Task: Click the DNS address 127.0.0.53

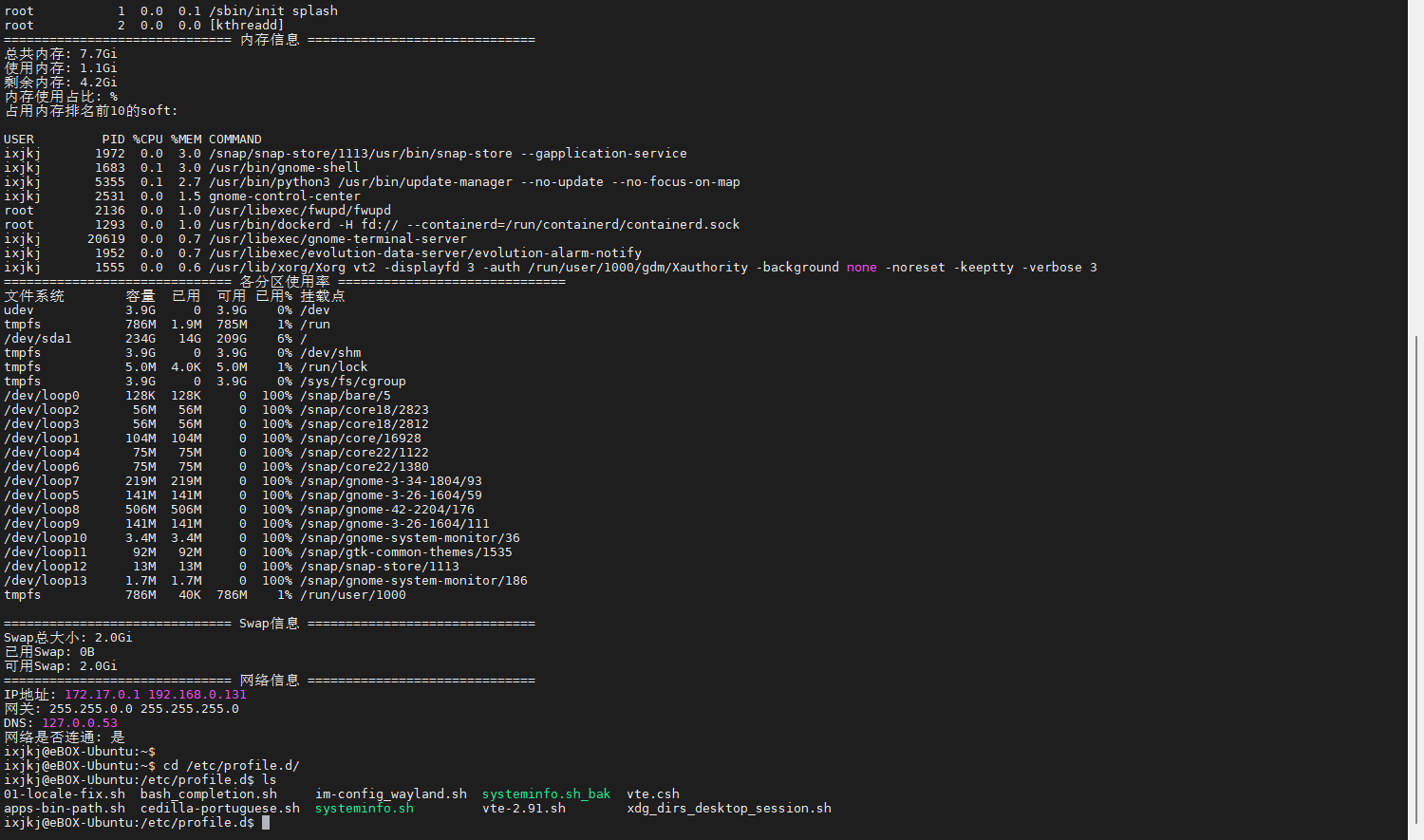Action: pyautogui.click(x=79, y=723)
